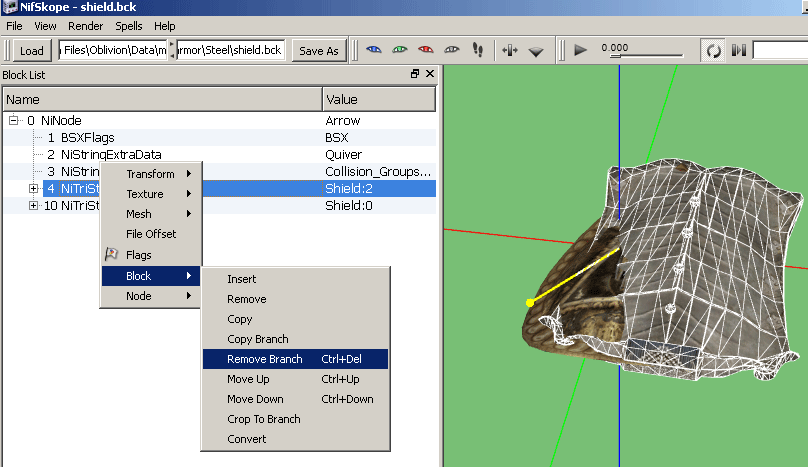Open the Block submenu

click(x=150, y=276)
